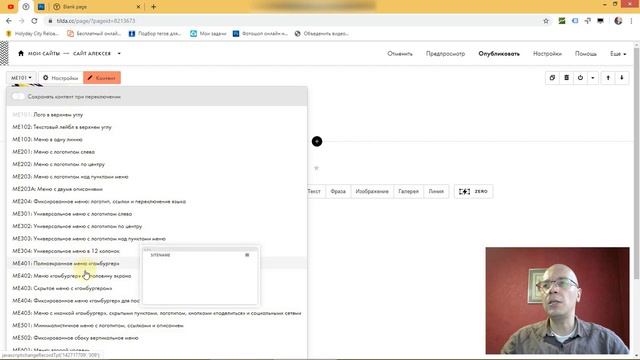Screen dimensions: 640x360
Task: Select ME501 minimalist menu option
Action: coord(98,326)
